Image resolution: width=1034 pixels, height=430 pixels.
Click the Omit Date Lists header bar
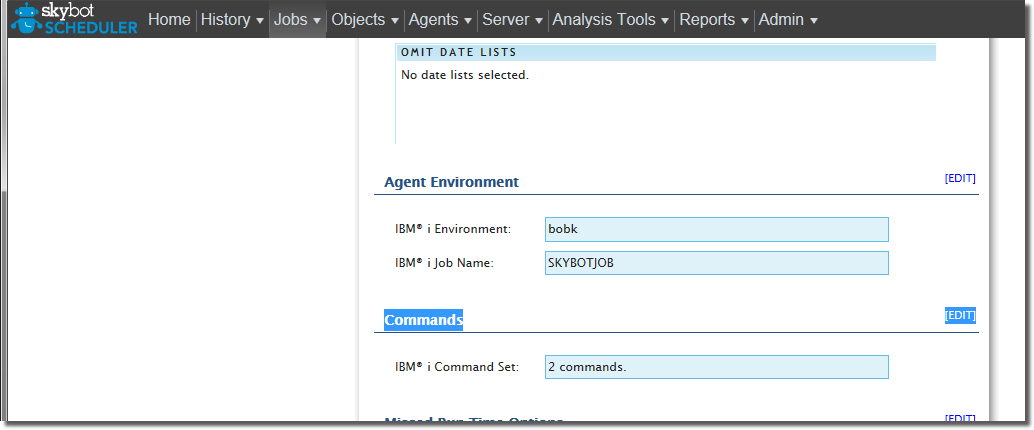665,52
